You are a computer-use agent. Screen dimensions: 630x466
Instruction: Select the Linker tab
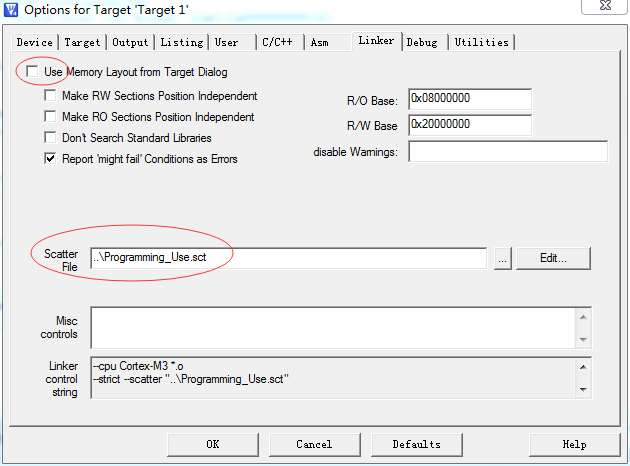(x=376, y=41)
